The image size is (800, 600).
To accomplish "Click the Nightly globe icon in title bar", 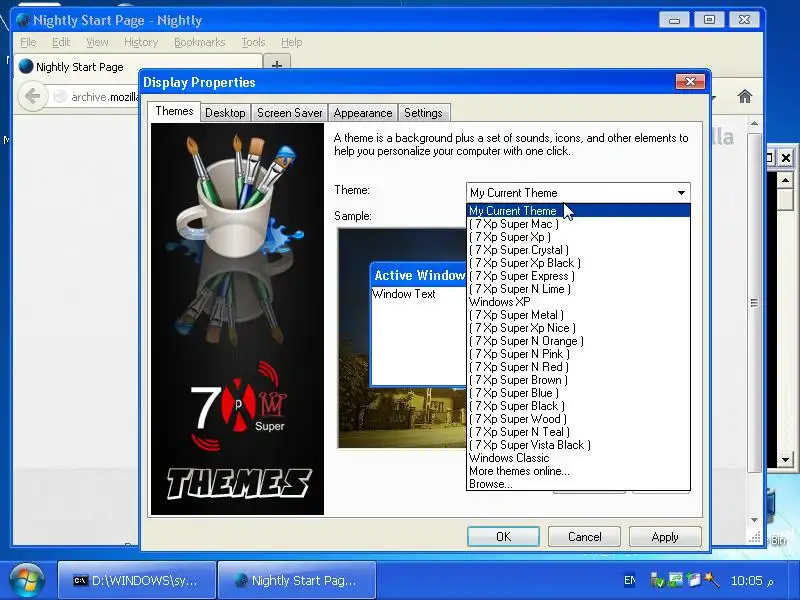I will point(23,20).
